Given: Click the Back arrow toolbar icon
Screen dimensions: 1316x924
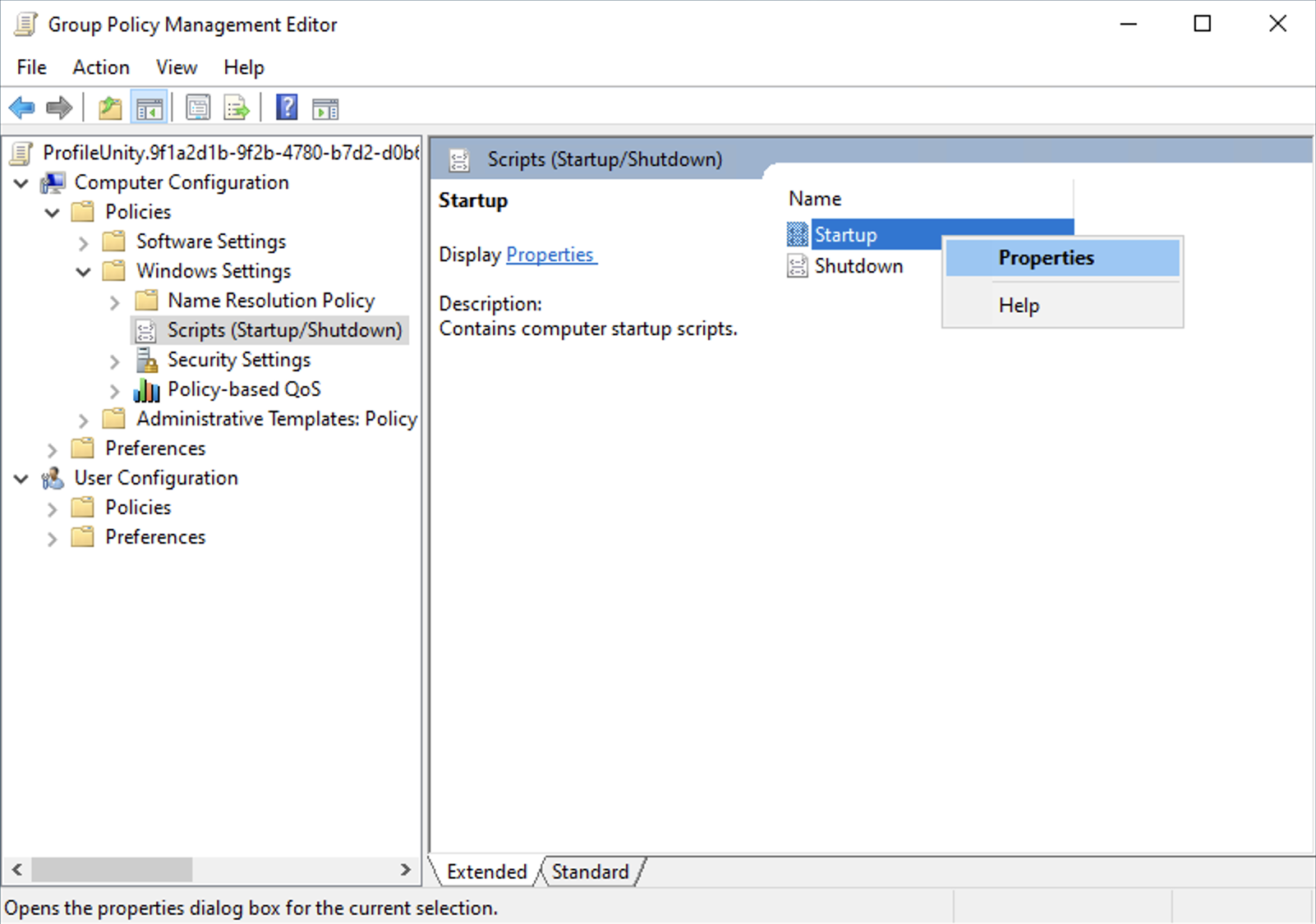Looking at the screenshot, I should coord(22,108).
